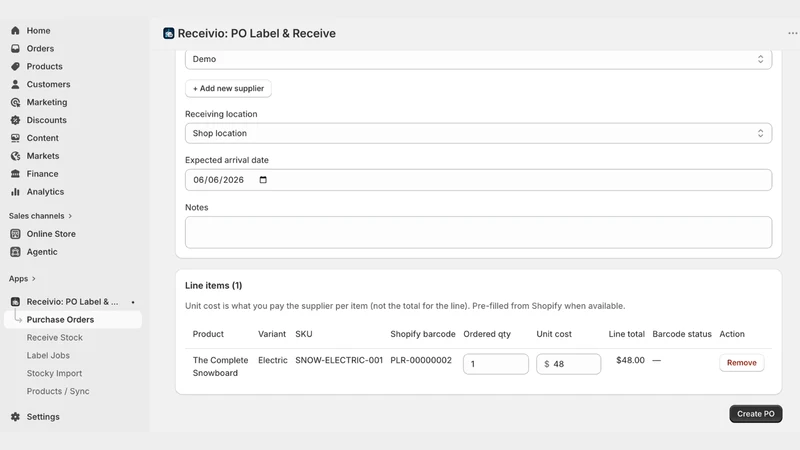800x450 pixels.
Task: Click the Expected arrival date field
Action: pos(478,180)
